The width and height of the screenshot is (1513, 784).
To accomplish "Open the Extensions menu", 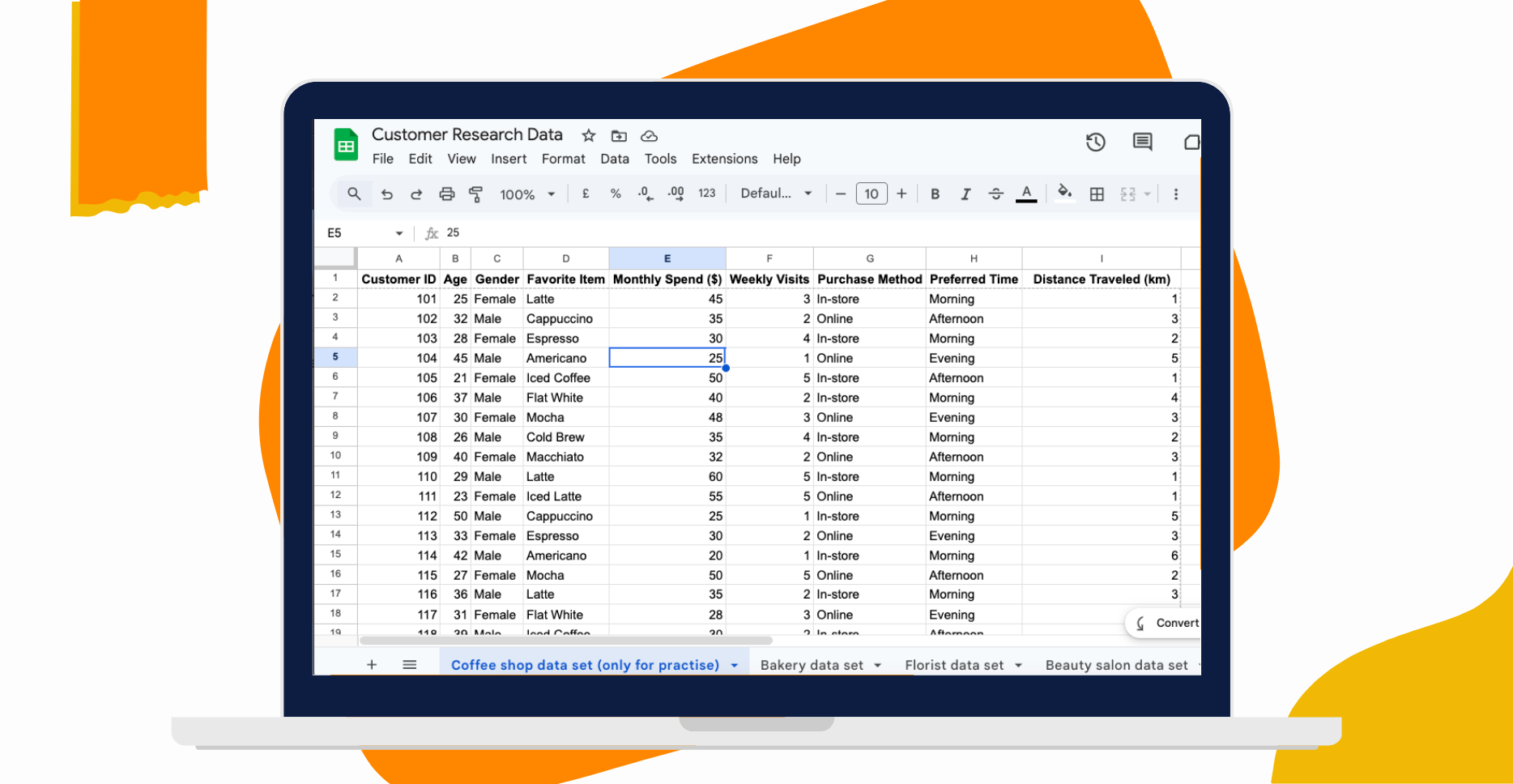I will tap(725, 159).
